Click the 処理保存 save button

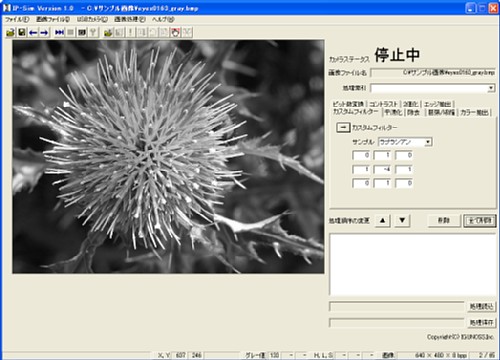(x=481, y=322)
